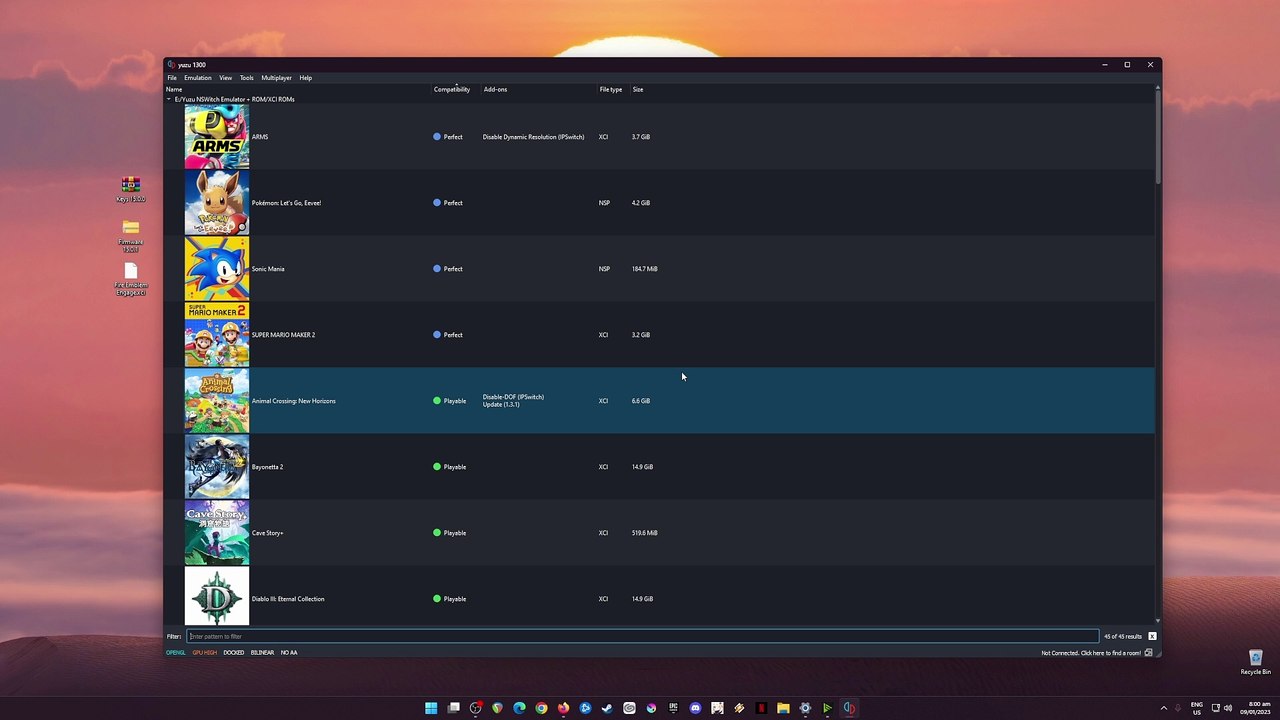Sort by the Size column header
Viewport: 1280px width, 720px height.
638,90
